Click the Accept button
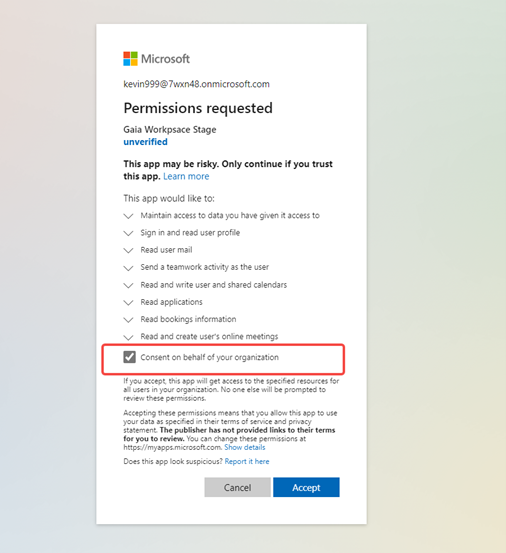 point(306,487)
